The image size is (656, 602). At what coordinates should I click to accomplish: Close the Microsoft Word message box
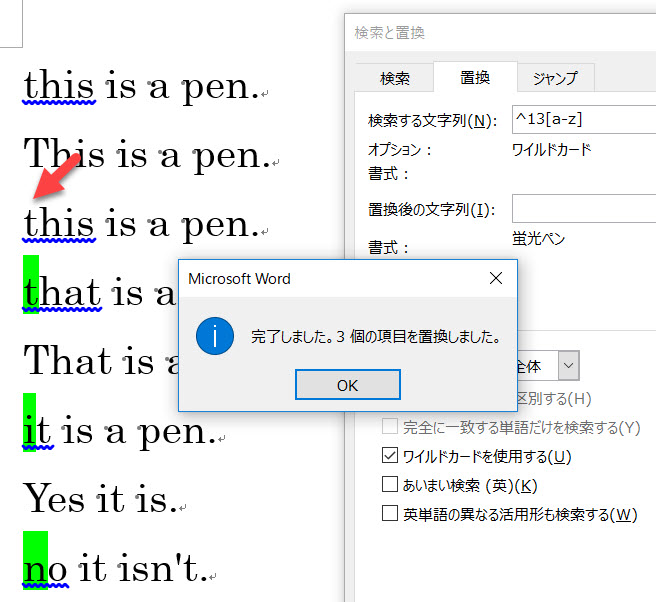point(496,279)
